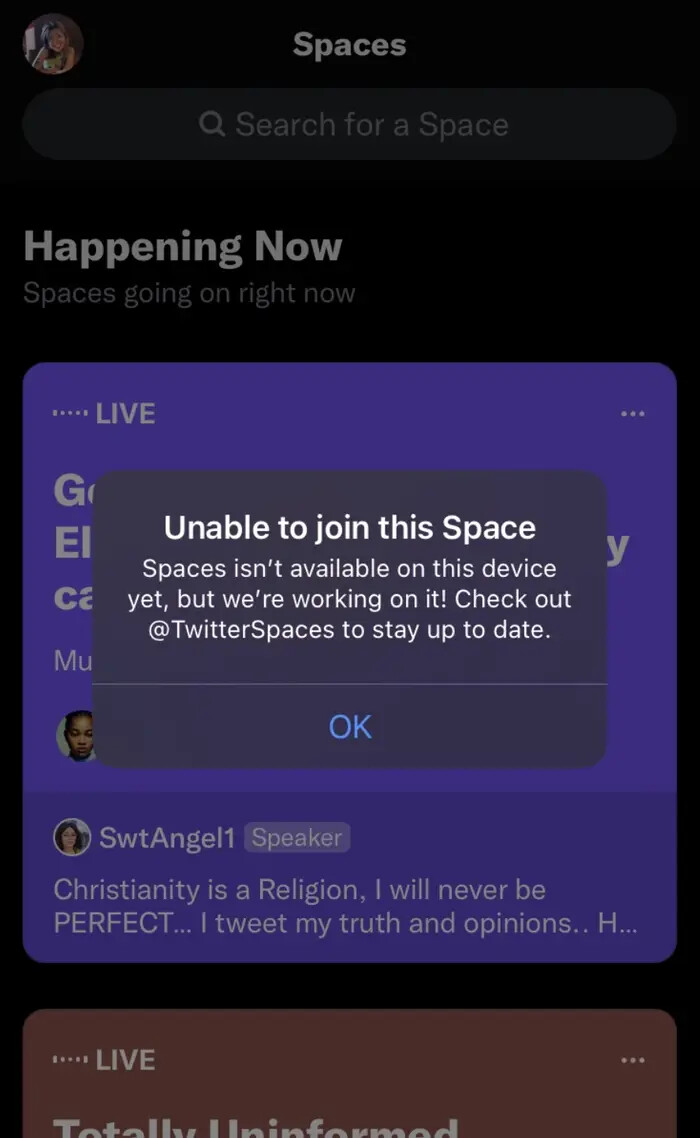Select the Happening Now heading
This screenshot has height=1138, width=700.
(182, 246)
